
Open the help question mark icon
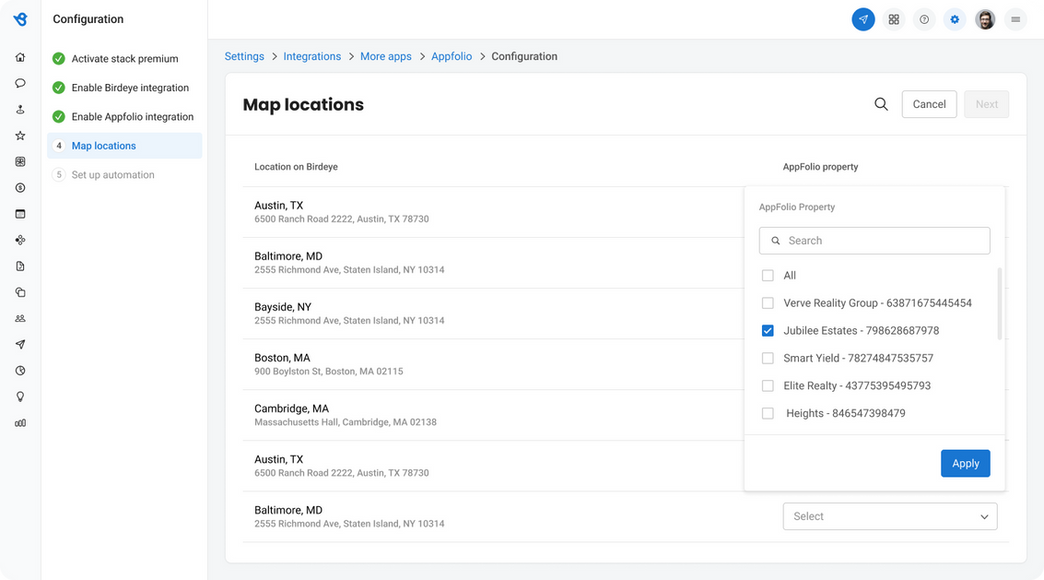(924, 19)
